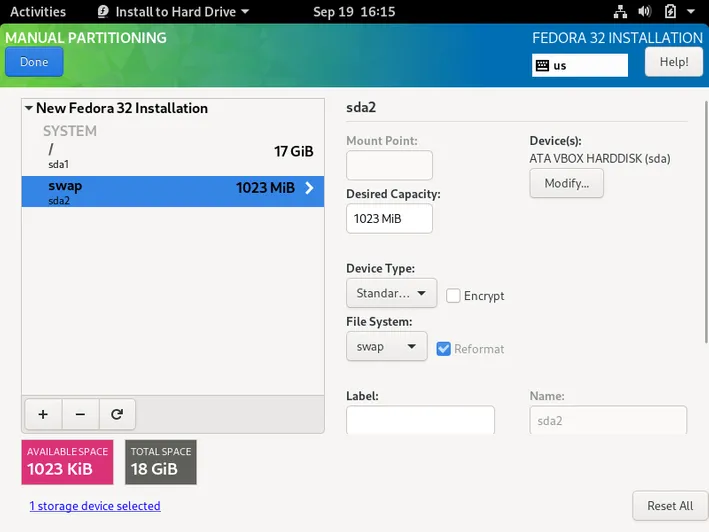Viewport: 709px width, 532px height.
Task: Click the reload storage configuration icon
Action: (x=117, y=414)
